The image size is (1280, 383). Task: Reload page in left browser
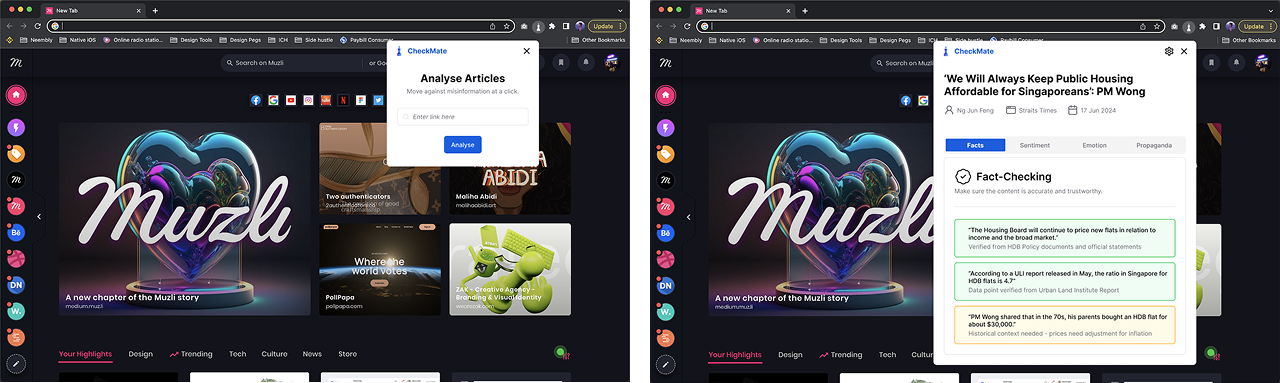(x=38, y=26)
